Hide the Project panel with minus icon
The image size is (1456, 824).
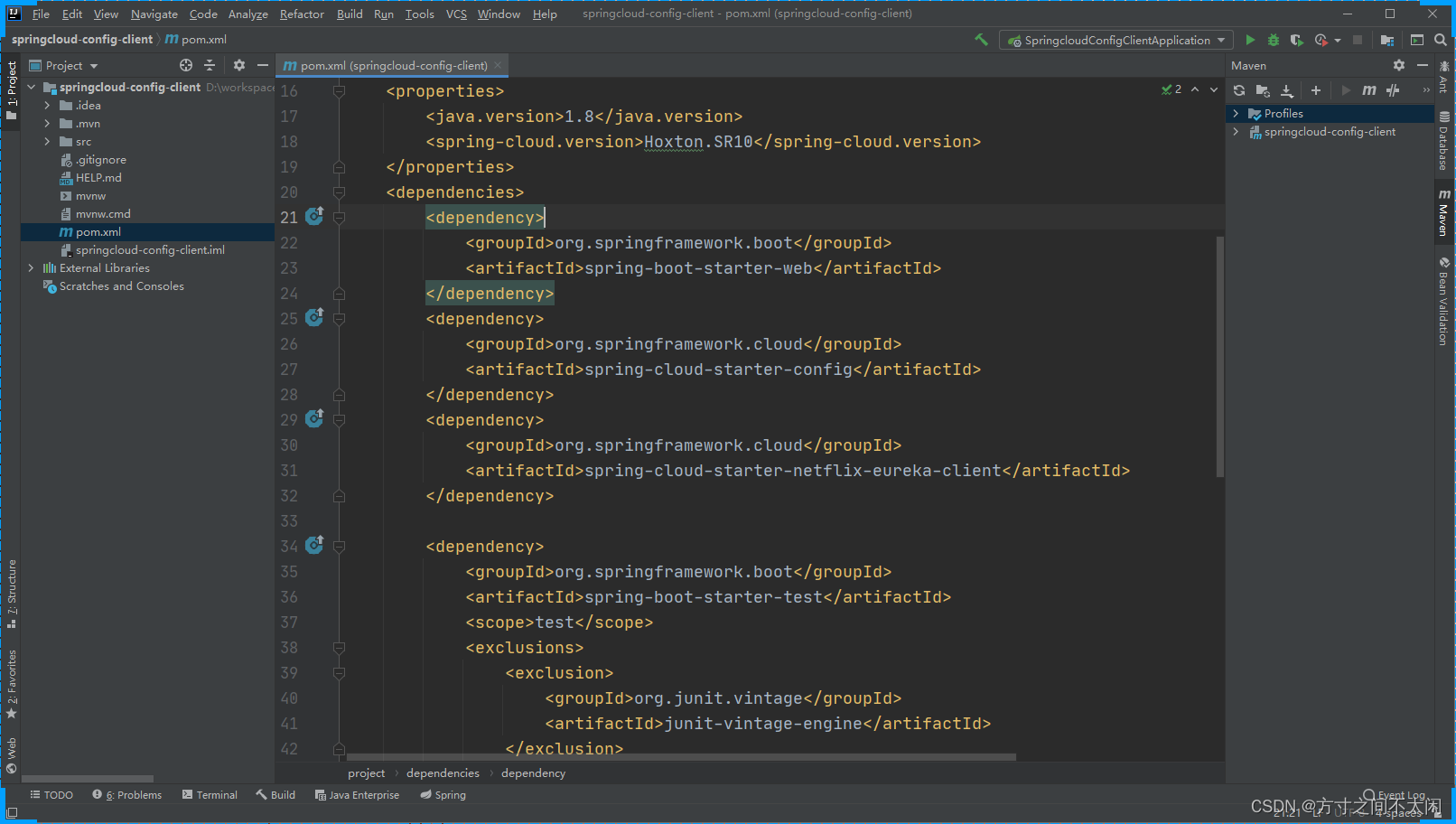click(263, 65)
